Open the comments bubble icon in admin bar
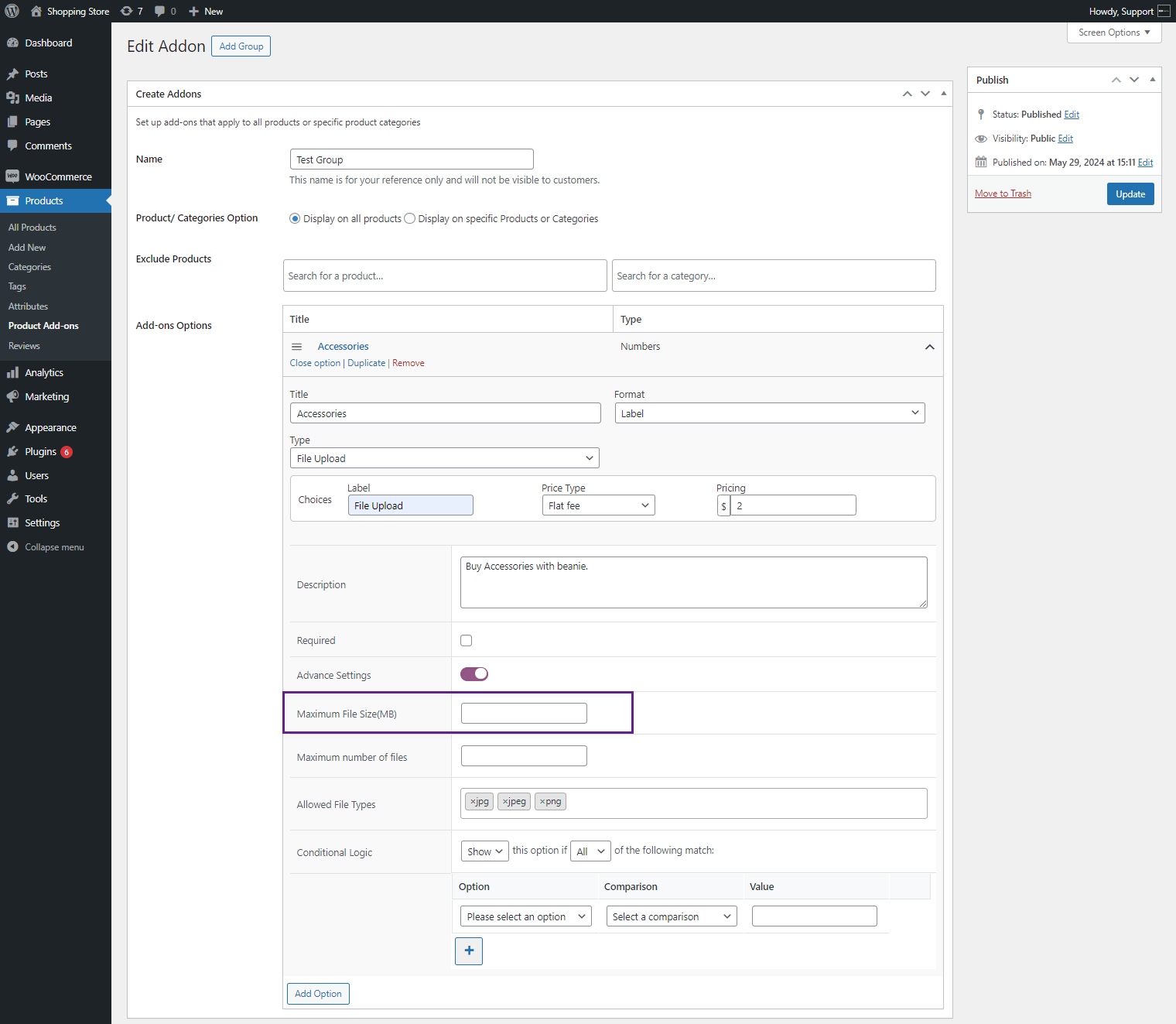 pyautogui.click(x=159, y=11)
